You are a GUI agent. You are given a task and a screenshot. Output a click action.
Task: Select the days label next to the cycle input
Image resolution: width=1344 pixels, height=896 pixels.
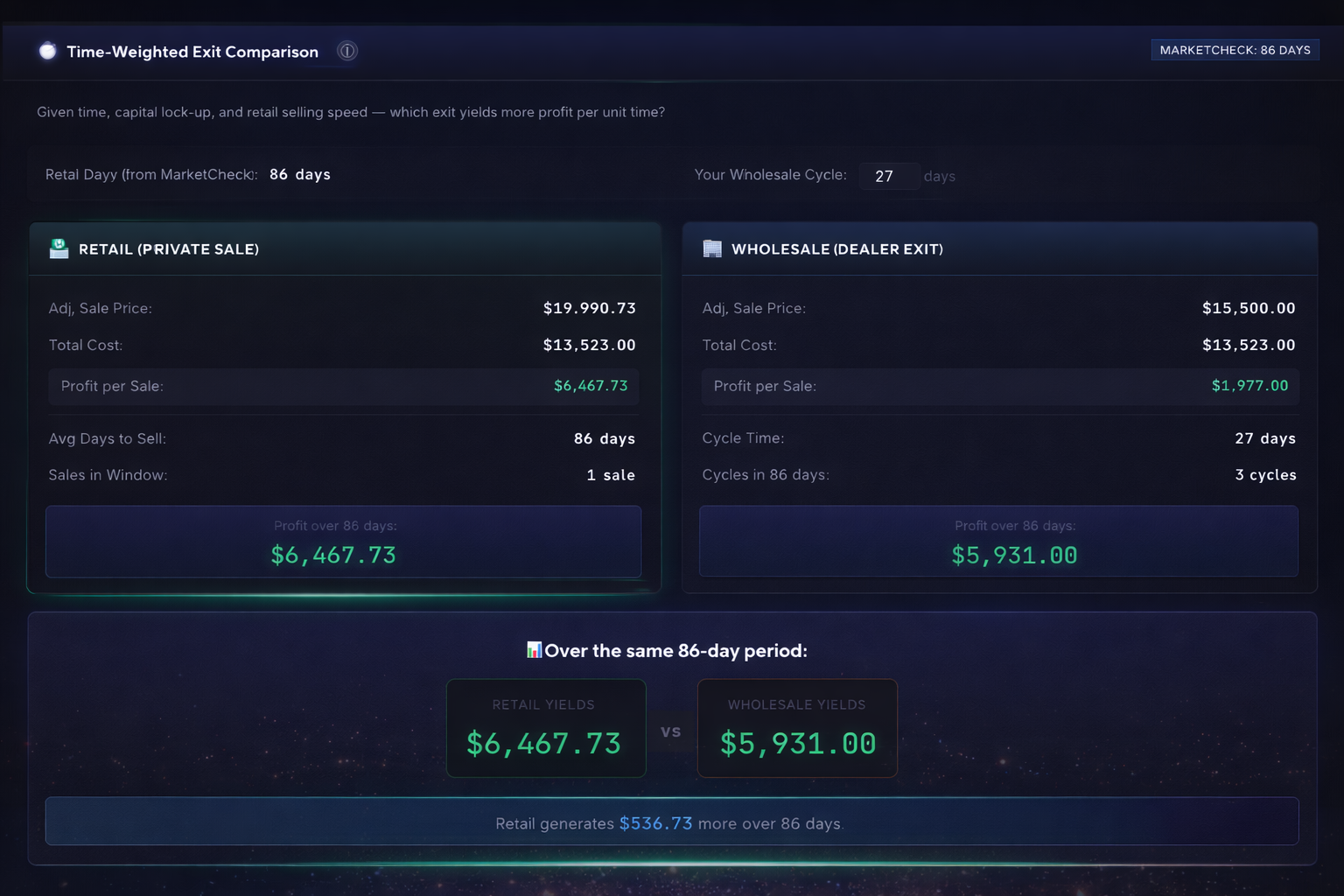(939, 176)
